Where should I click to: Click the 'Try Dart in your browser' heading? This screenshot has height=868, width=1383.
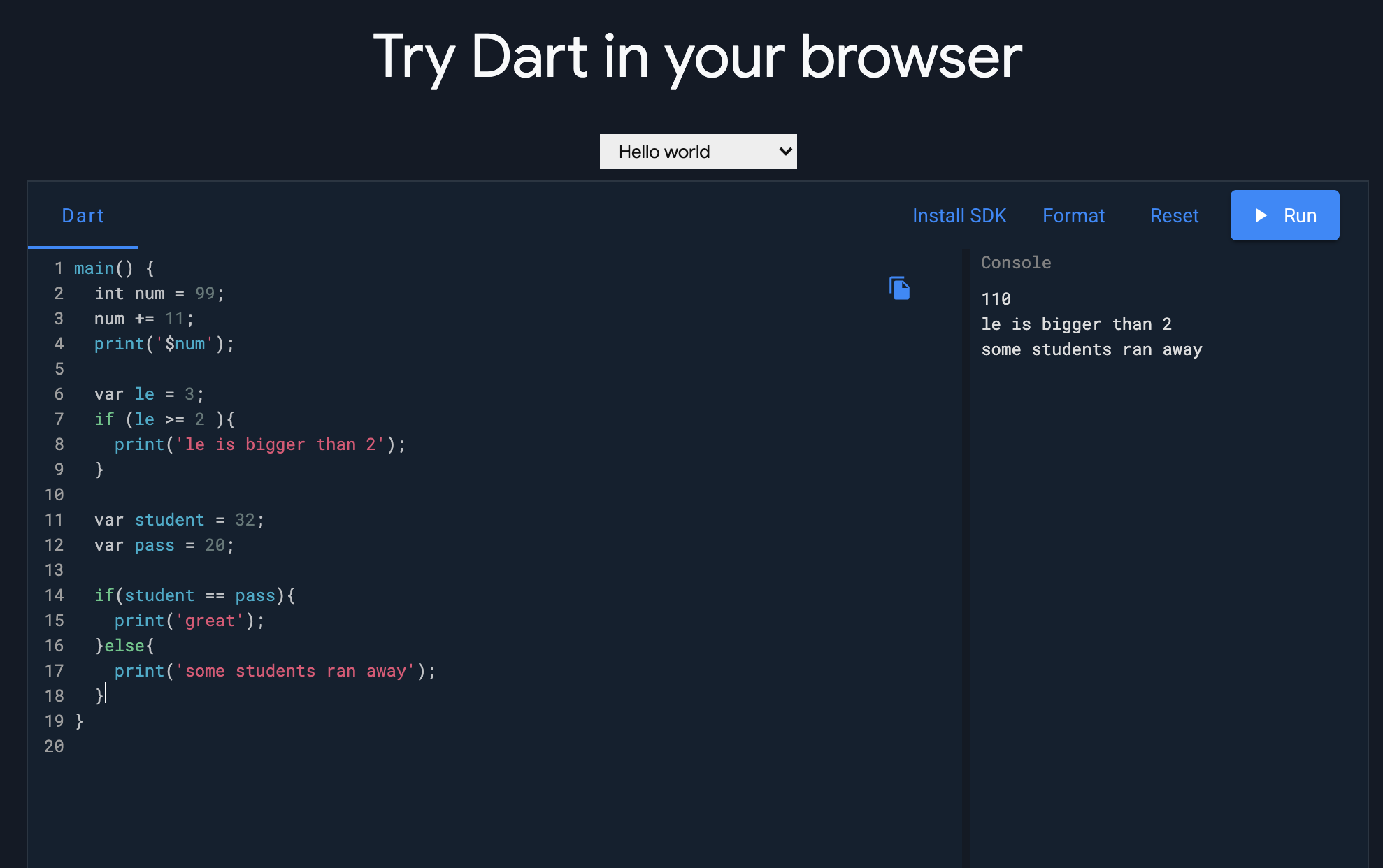click(697, 57)
